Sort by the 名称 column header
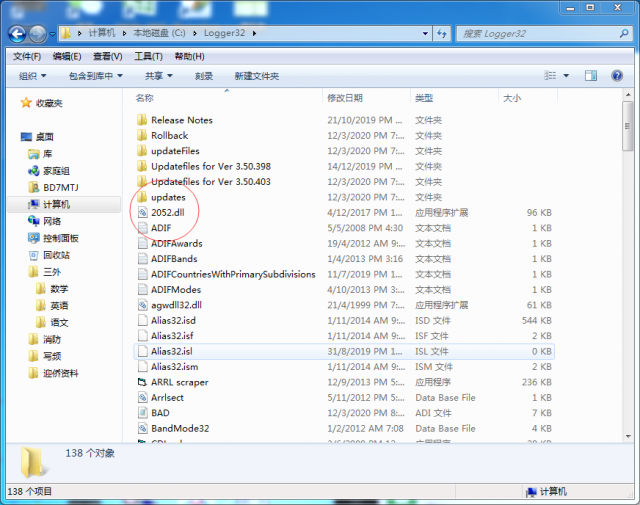This screenshot has width=640, height=505. [x=144, y=98]
